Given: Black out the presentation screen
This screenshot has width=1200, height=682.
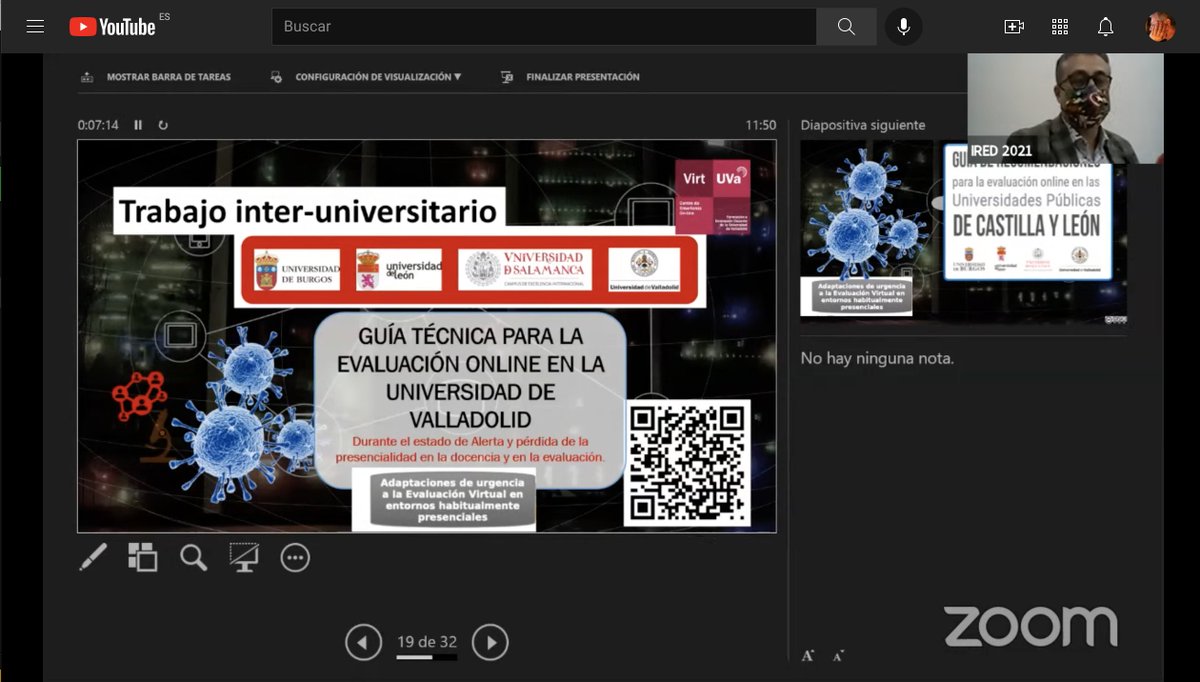Looking at the screenshot, I should (x=244, y=557).
